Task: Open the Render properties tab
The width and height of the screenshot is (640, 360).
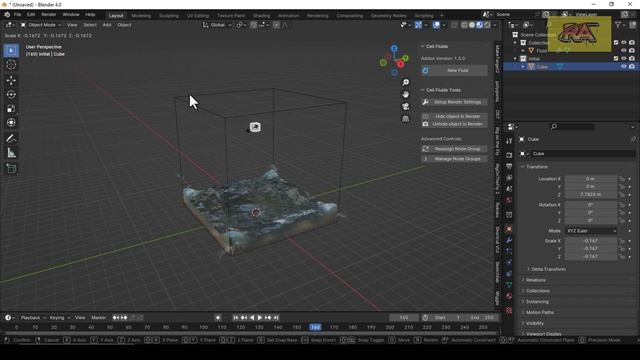Action: (509, 155)
